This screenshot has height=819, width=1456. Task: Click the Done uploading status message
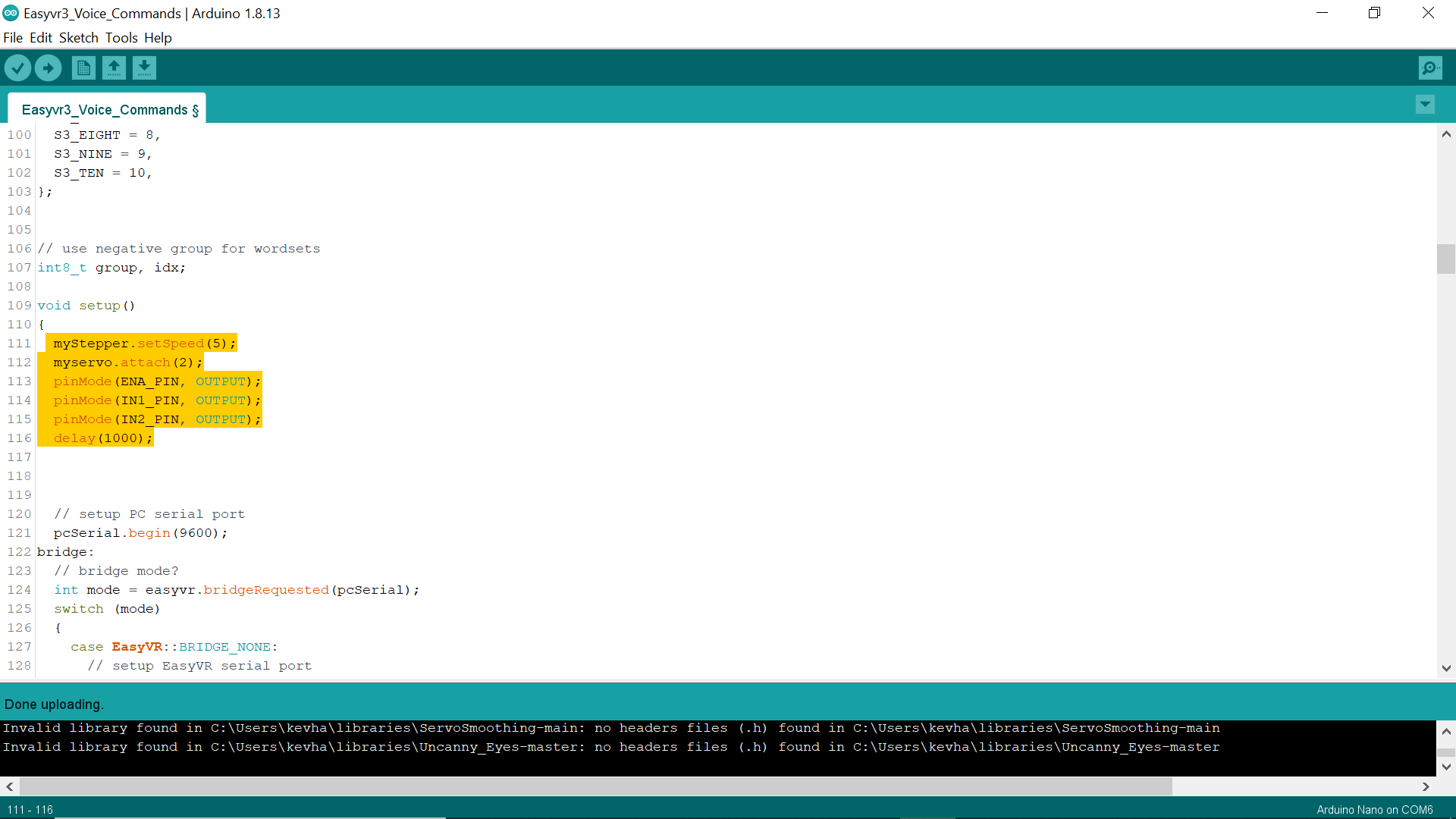pos(53,704)
